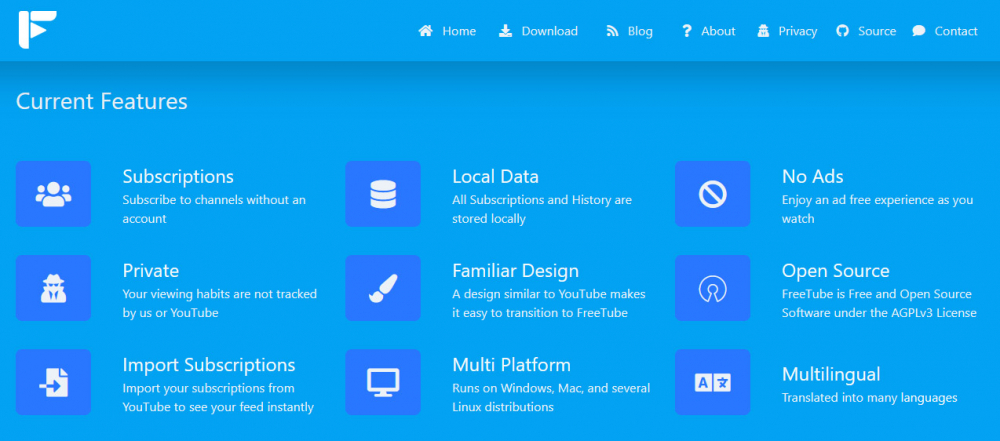Image resolution: width=1000 pixels, height=441 pixels.
Task: Click the Contact speech bubble icon
Action: [918, 31]
